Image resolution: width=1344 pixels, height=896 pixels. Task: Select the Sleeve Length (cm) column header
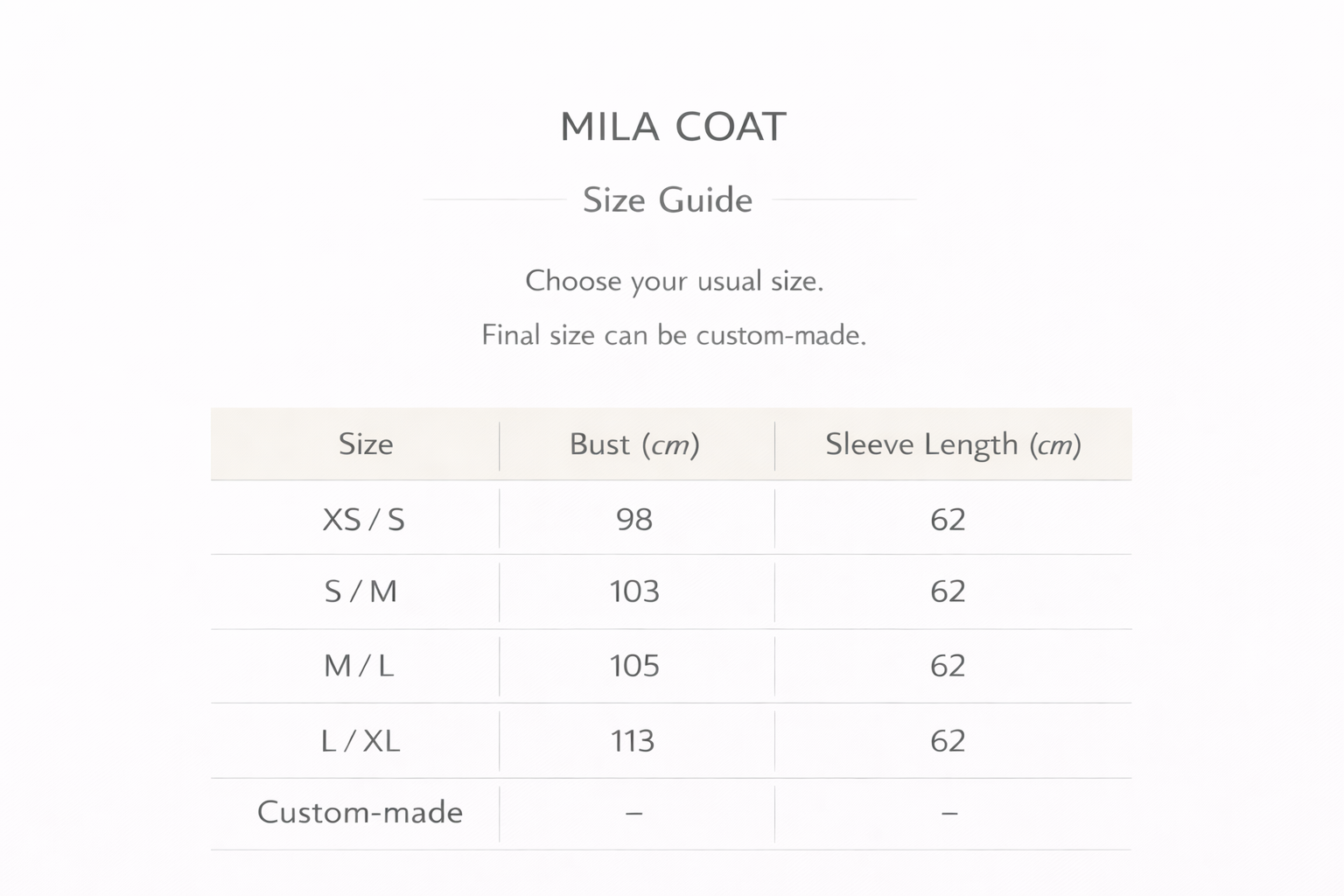click(953, 444)
